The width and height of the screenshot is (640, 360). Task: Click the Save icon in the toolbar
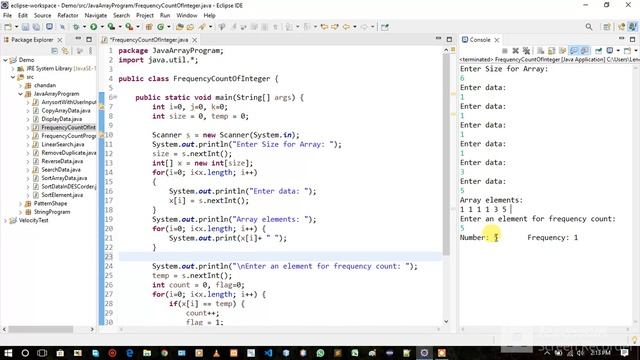pos(25,27)
